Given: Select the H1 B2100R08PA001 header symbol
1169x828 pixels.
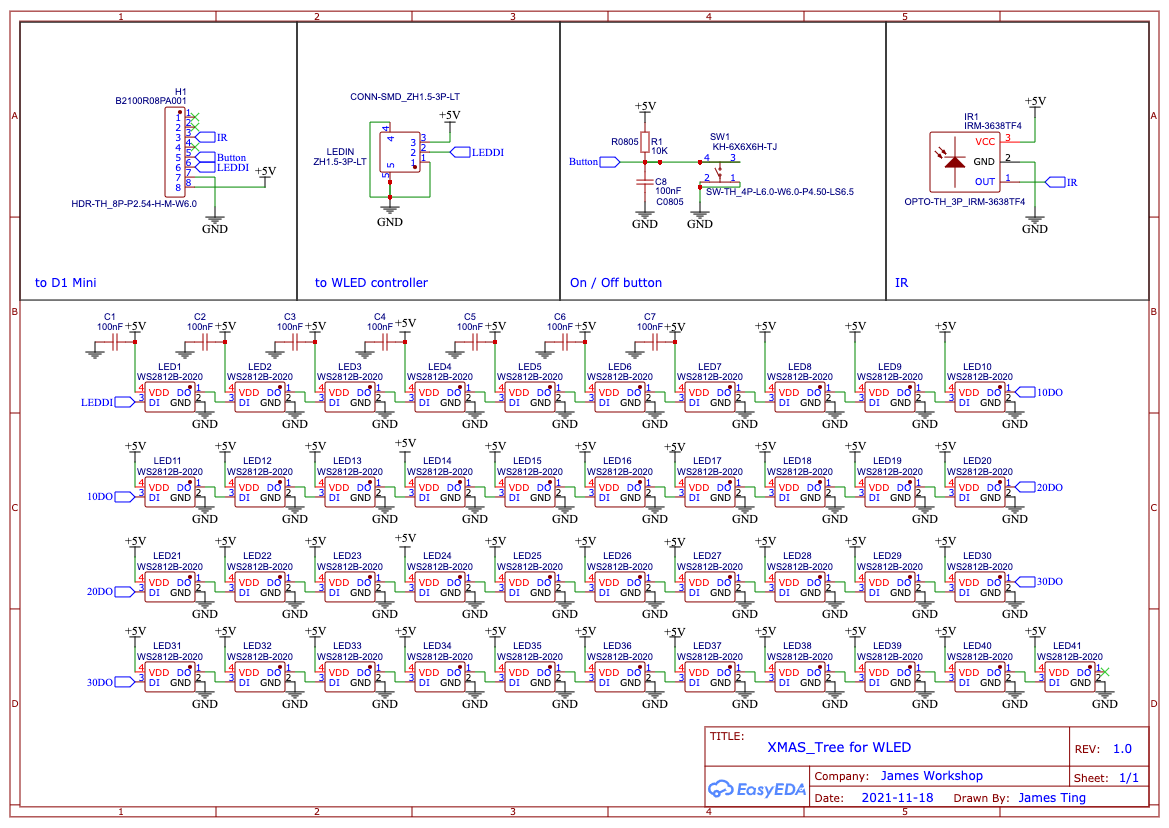Looking at the screenshot, I should pos(176,150).
